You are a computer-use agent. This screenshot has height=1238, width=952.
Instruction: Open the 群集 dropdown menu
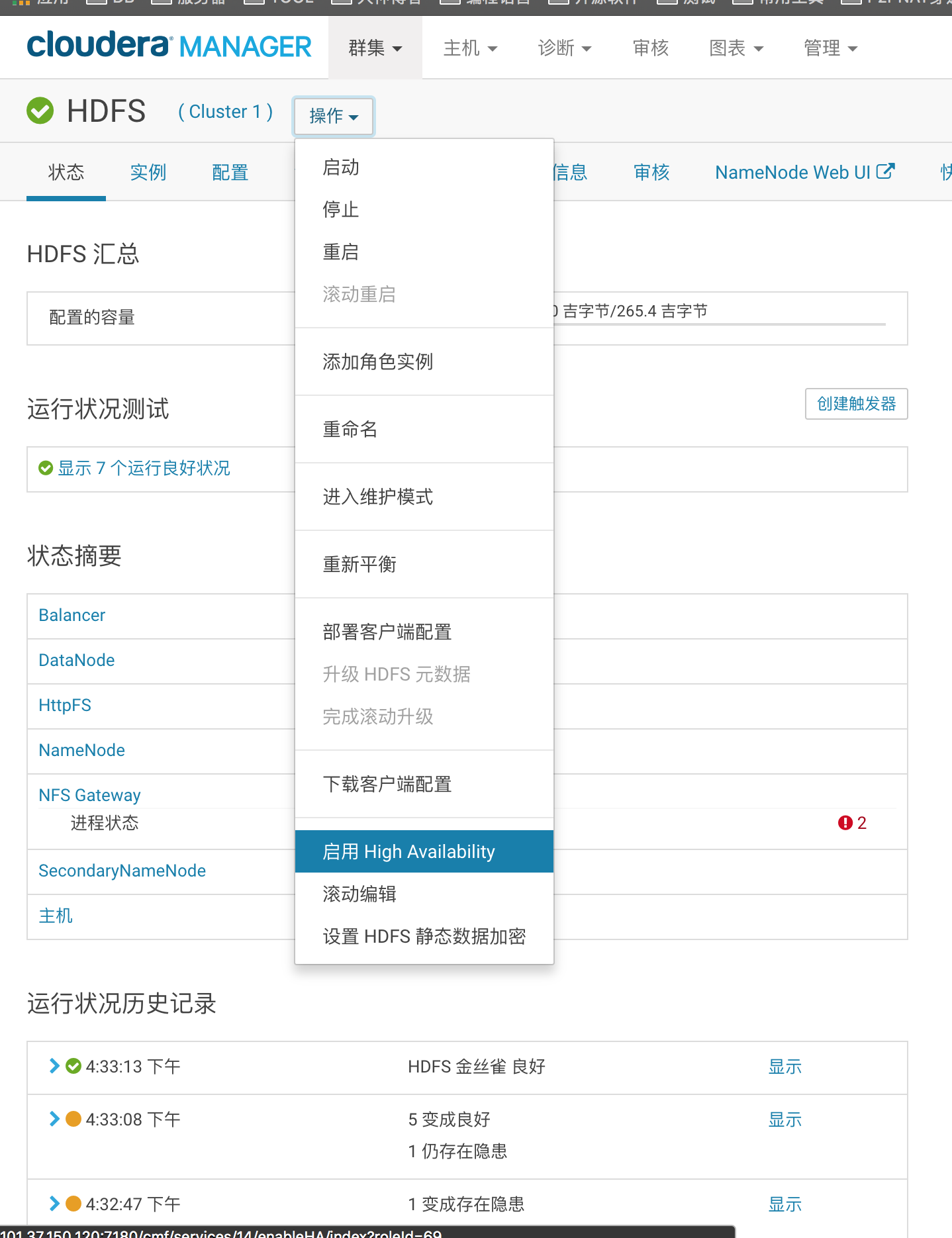point(375,48)
